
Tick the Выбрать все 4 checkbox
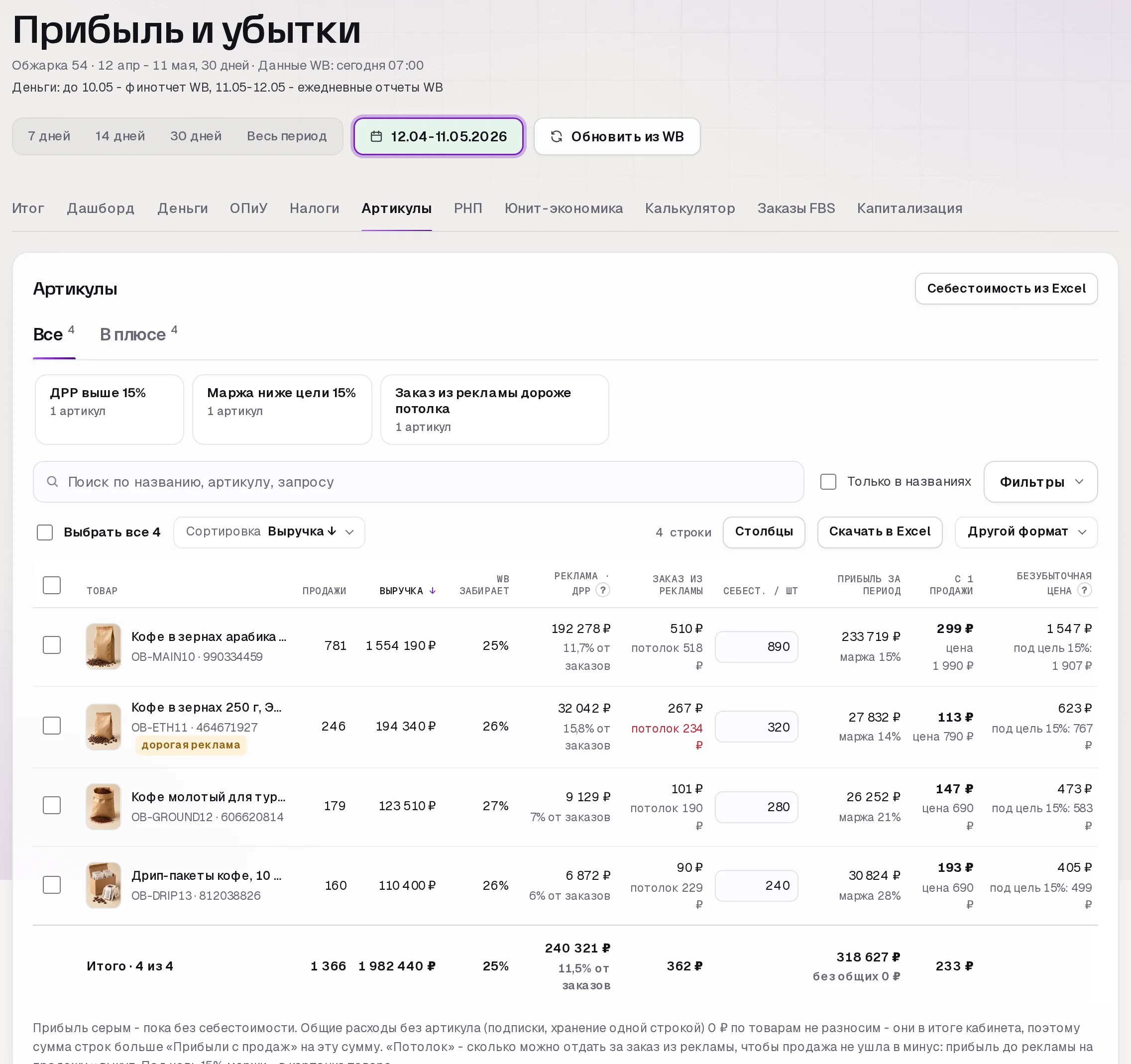pyautogui.click(x=45, y=532)
